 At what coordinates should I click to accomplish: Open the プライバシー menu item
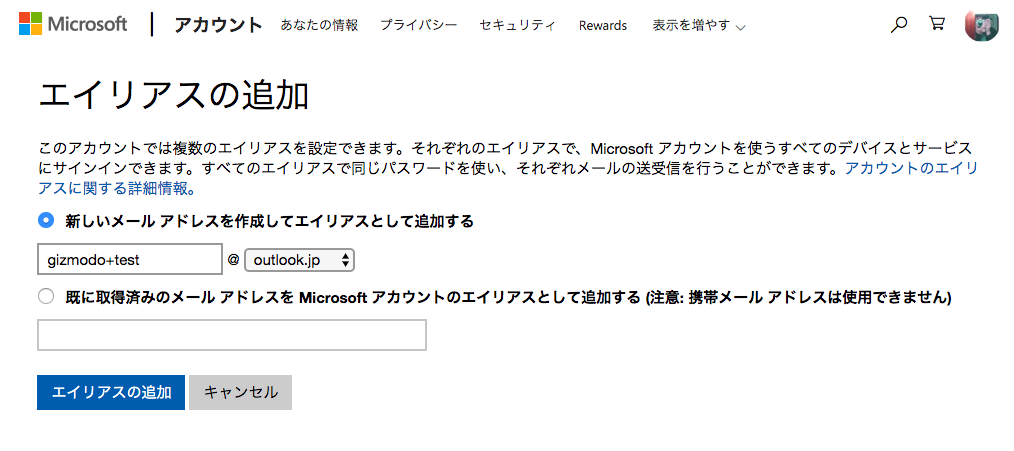pos(418,26)
